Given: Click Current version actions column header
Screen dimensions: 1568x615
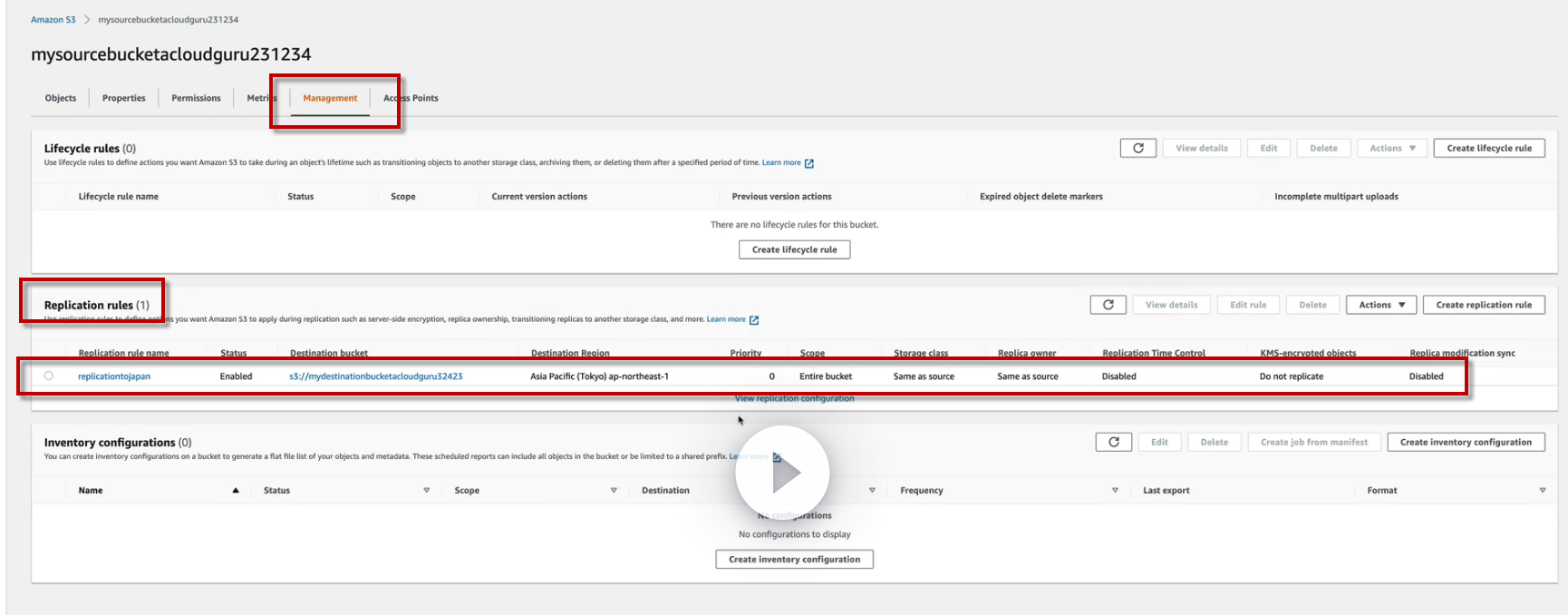Looking at the screenshot, I should (x=539, y=197).
